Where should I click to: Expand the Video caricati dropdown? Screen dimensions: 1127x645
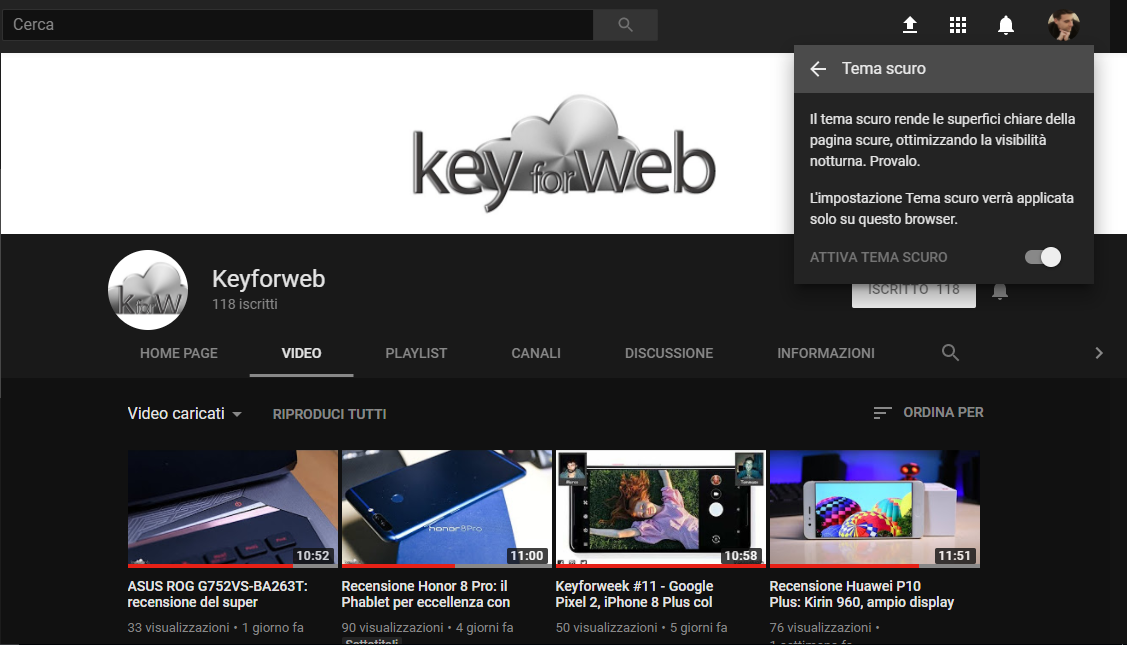tap(185, 414)
